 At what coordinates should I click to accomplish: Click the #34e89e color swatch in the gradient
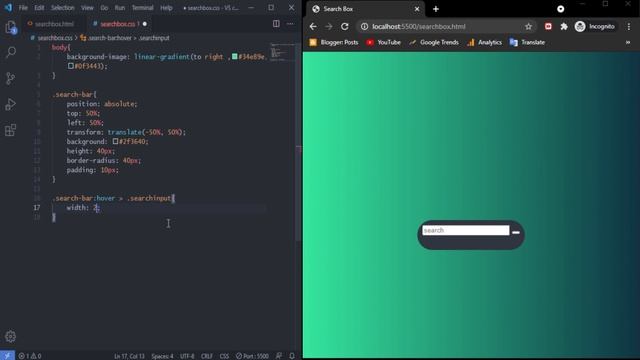[x=235, y=56]
